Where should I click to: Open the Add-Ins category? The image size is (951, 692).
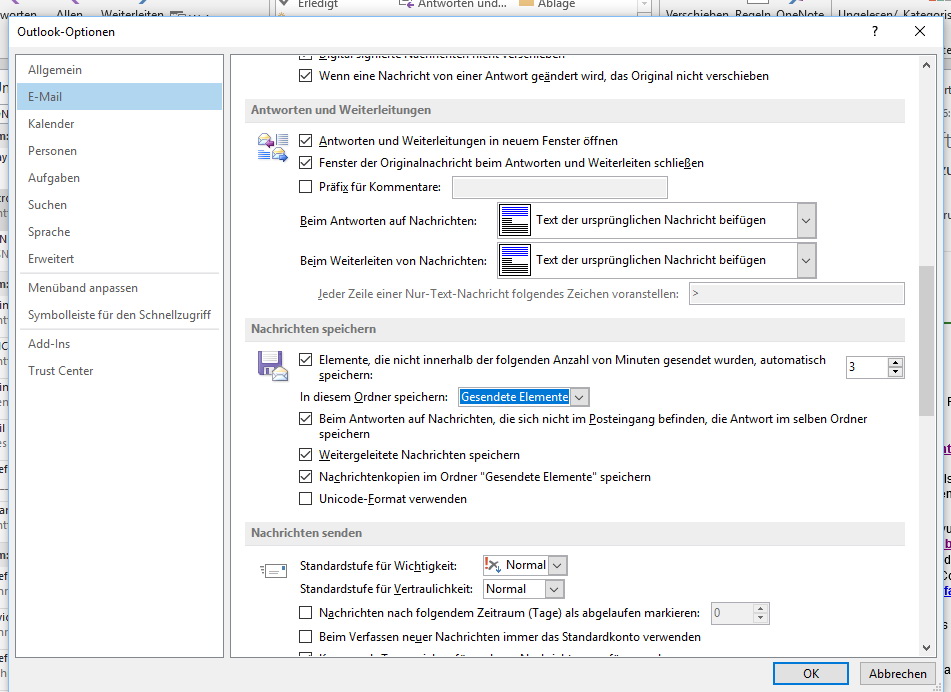click(x=119, y=344)
